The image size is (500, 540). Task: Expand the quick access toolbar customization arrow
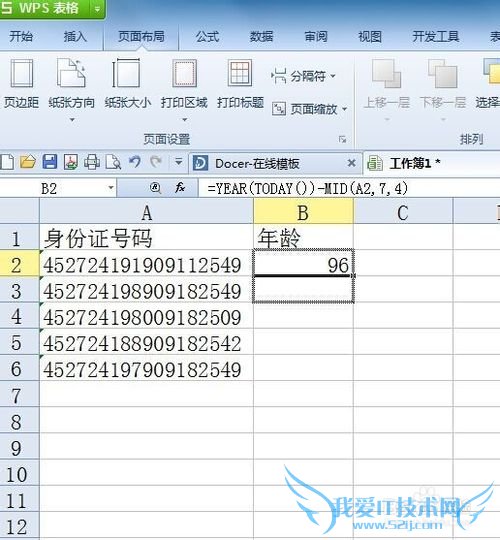[178, 161]
